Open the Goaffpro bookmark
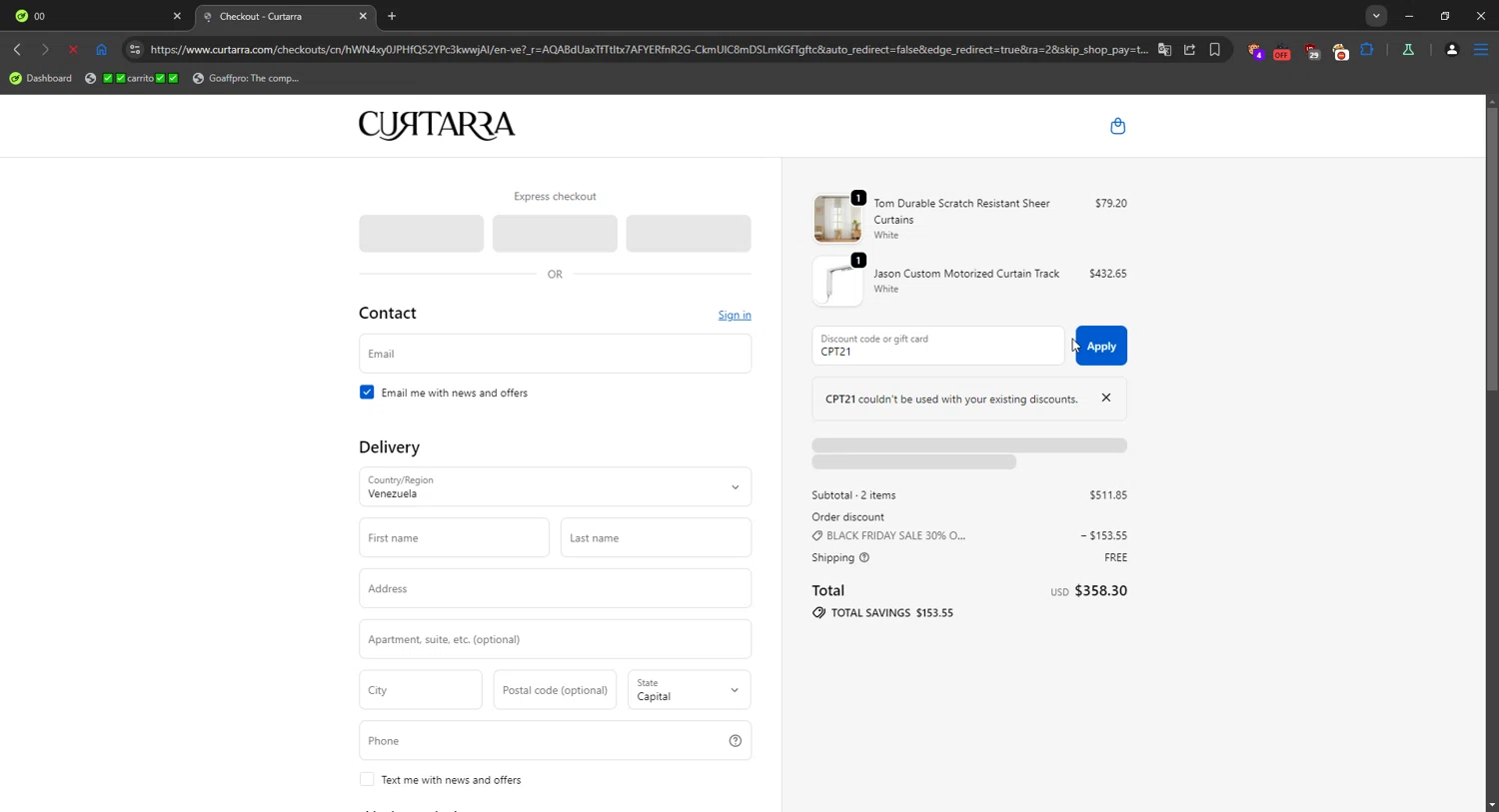Image resolution: width=1499 pixels, height=812 pixels. (x=246, y=78)
